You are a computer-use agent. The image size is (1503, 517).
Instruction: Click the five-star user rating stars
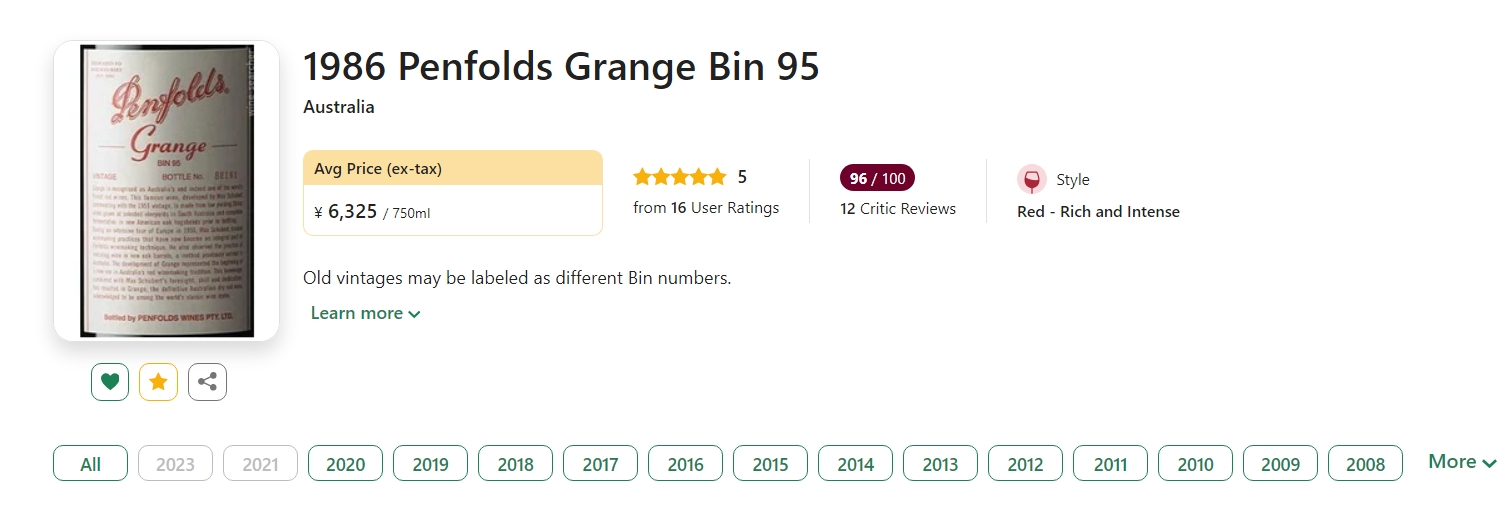[680, 177]
